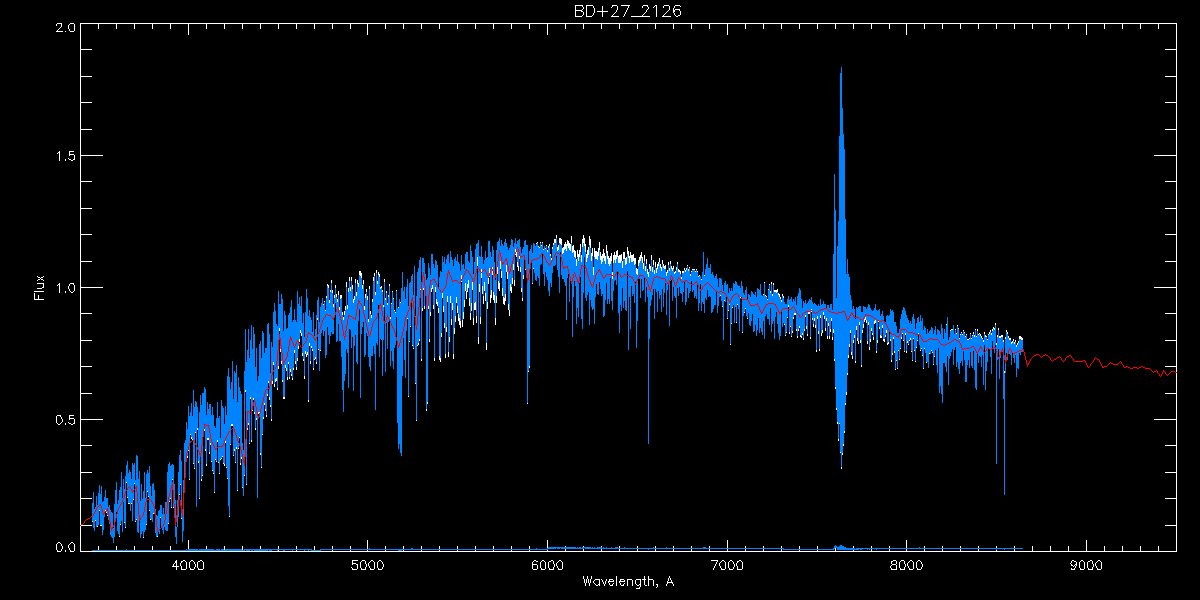Click the 6000 x-axis tick label

547,563
